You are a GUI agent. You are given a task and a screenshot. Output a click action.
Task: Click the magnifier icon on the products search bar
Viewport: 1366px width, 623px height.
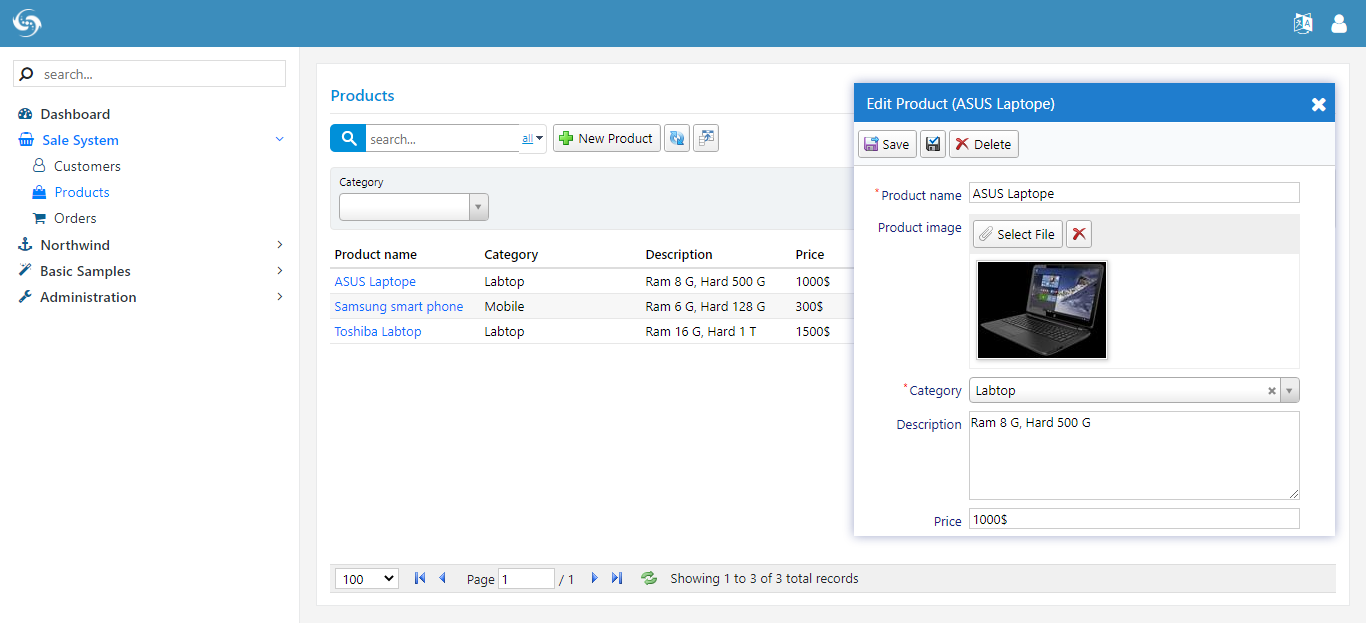pos(347,138)
